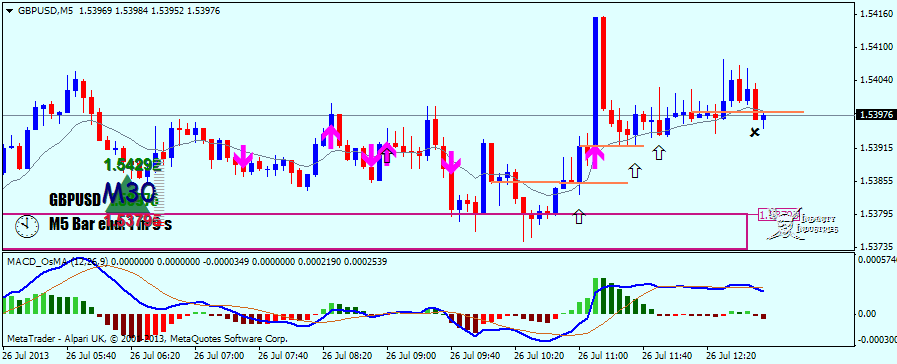Click the 26 Jul 12:20 time label
Screen dimensions: 897x364
click(x=731, y=355)
